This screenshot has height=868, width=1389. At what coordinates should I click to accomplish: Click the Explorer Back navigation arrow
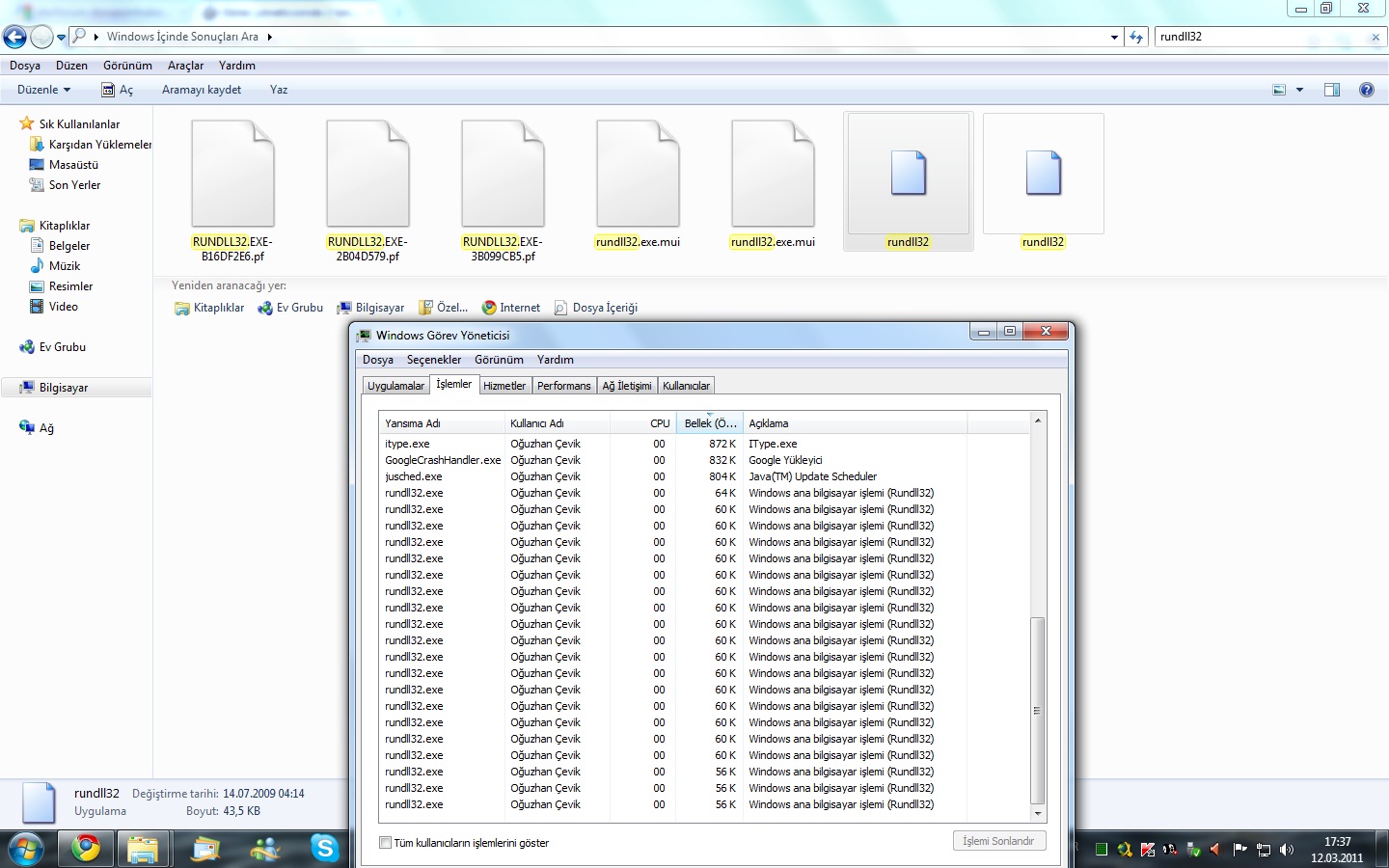pyautogui.click(x=14, y=37)
